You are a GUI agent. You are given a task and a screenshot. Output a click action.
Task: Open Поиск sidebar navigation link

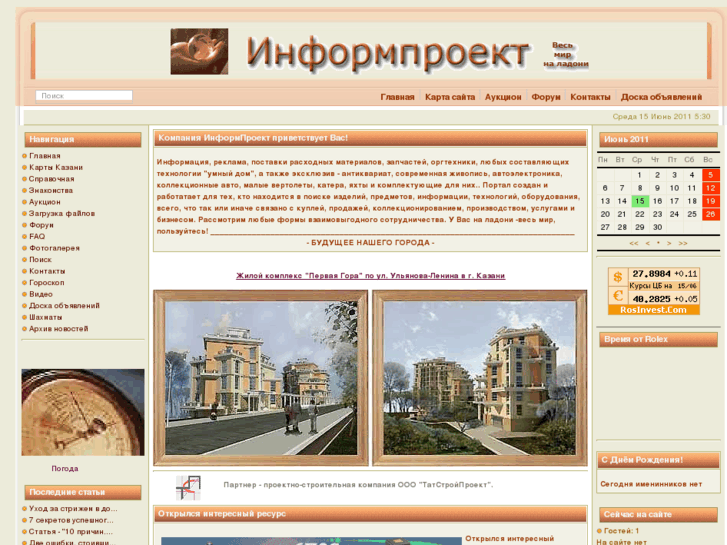pos(40,260)
